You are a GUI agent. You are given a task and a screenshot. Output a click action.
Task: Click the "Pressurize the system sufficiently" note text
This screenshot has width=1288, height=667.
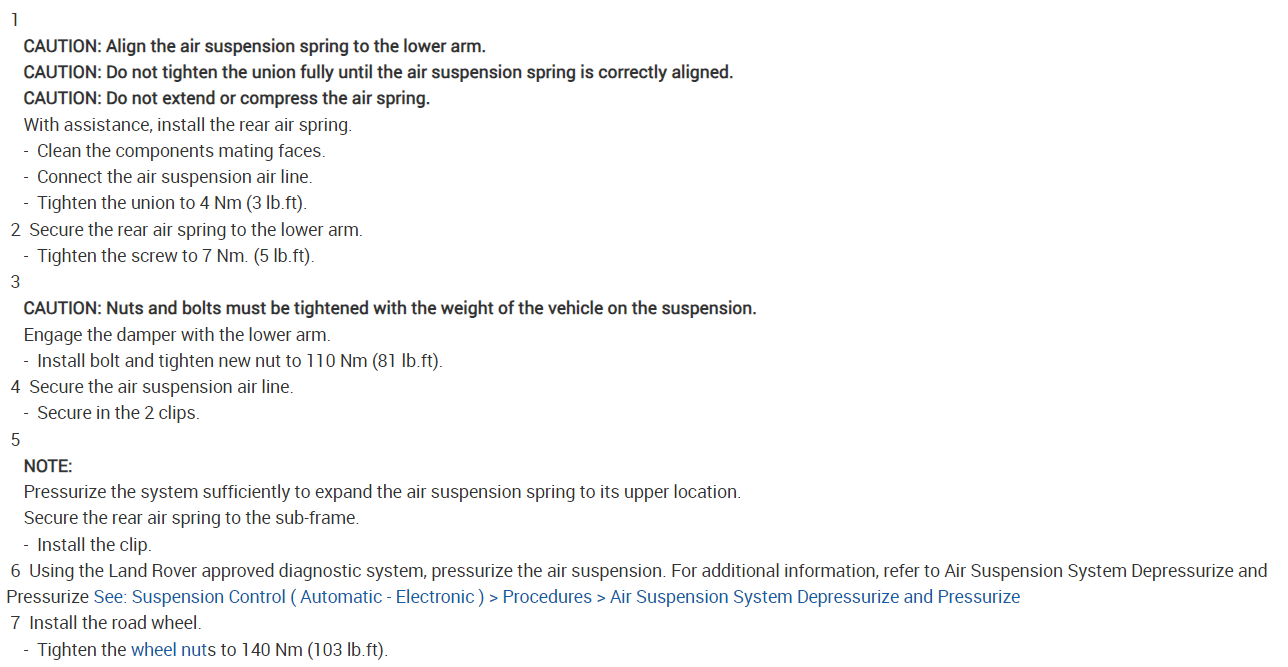pos(381,492)
